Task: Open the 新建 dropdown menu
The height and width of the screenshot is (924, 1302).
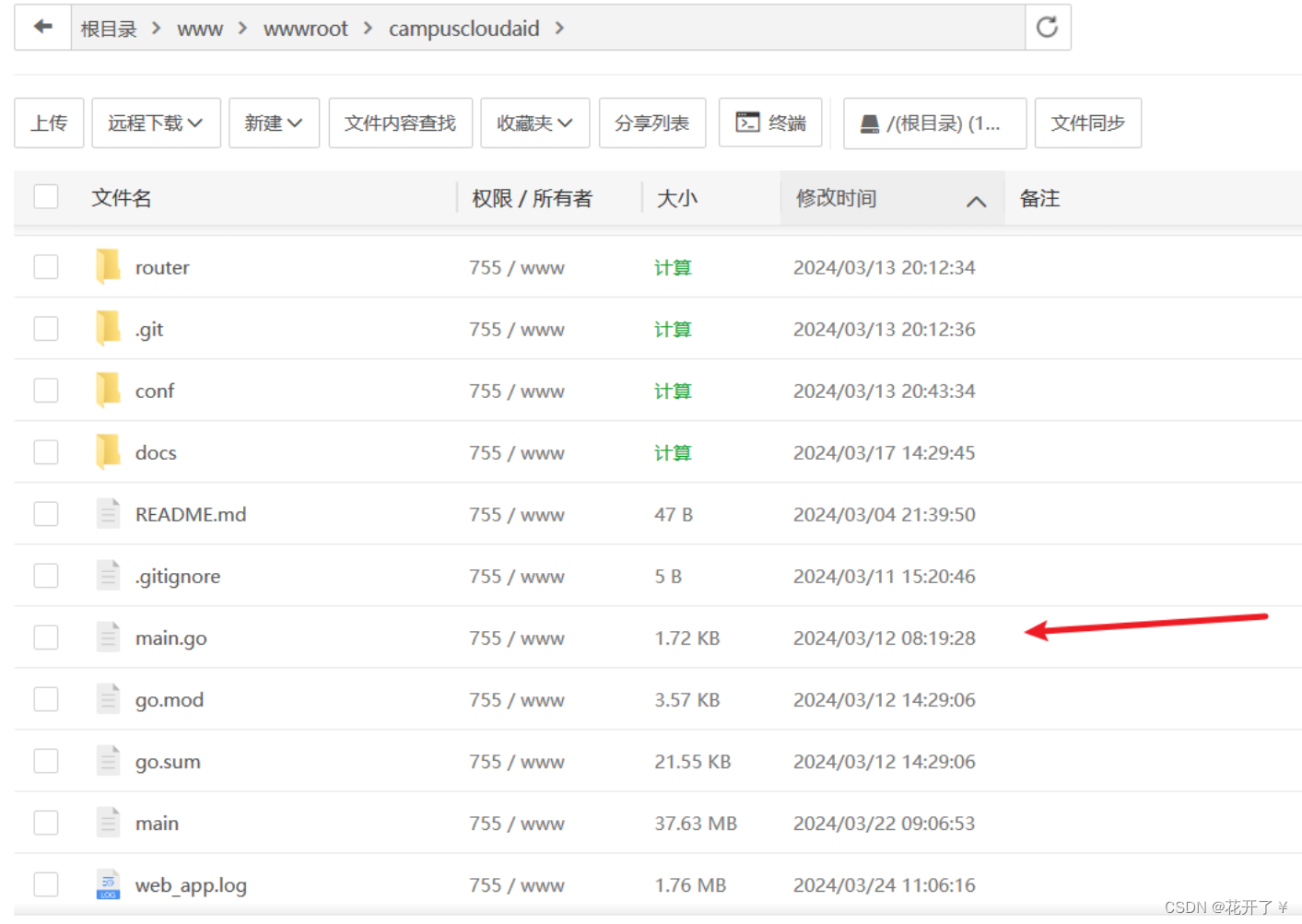Action: tap(274, 123)
